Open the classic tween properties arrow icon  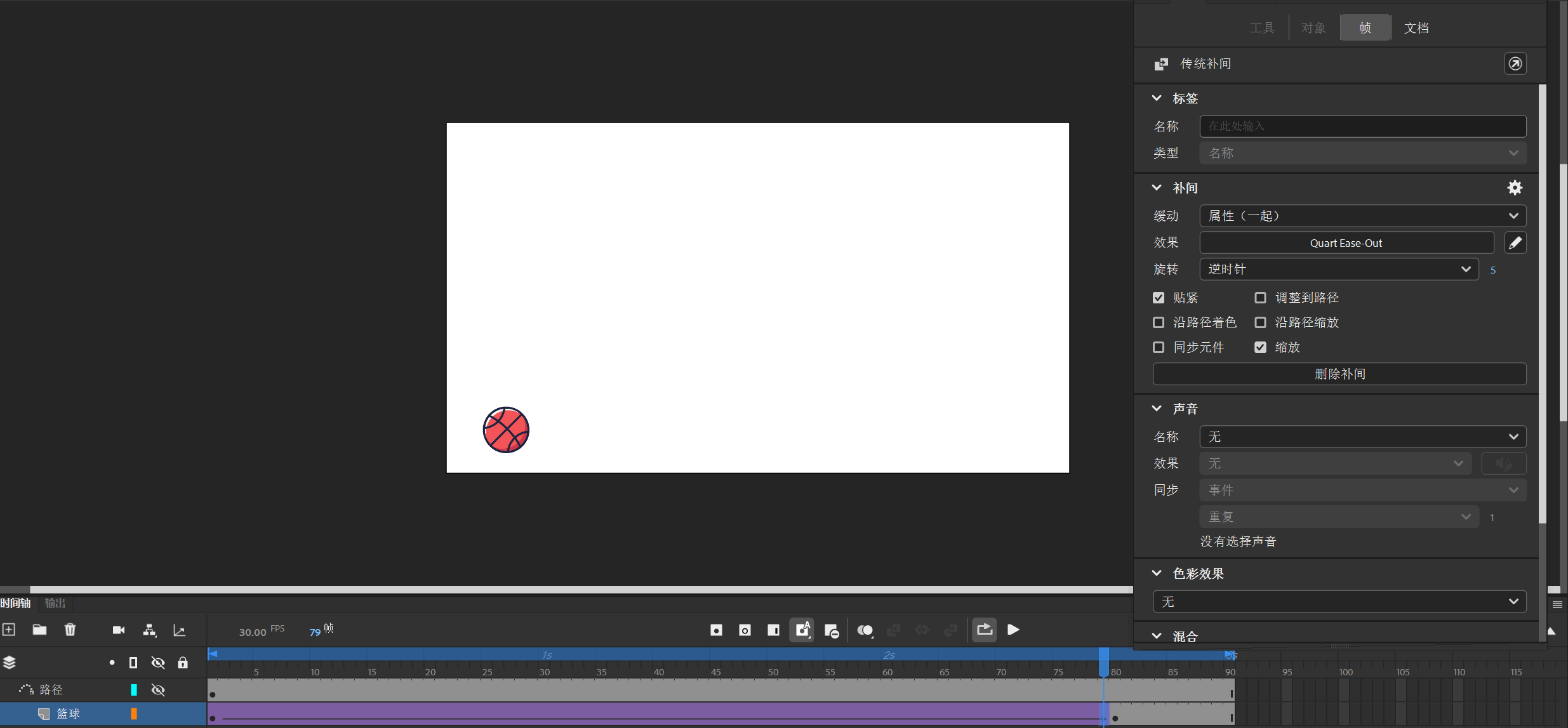click(x=1515, y=63)
